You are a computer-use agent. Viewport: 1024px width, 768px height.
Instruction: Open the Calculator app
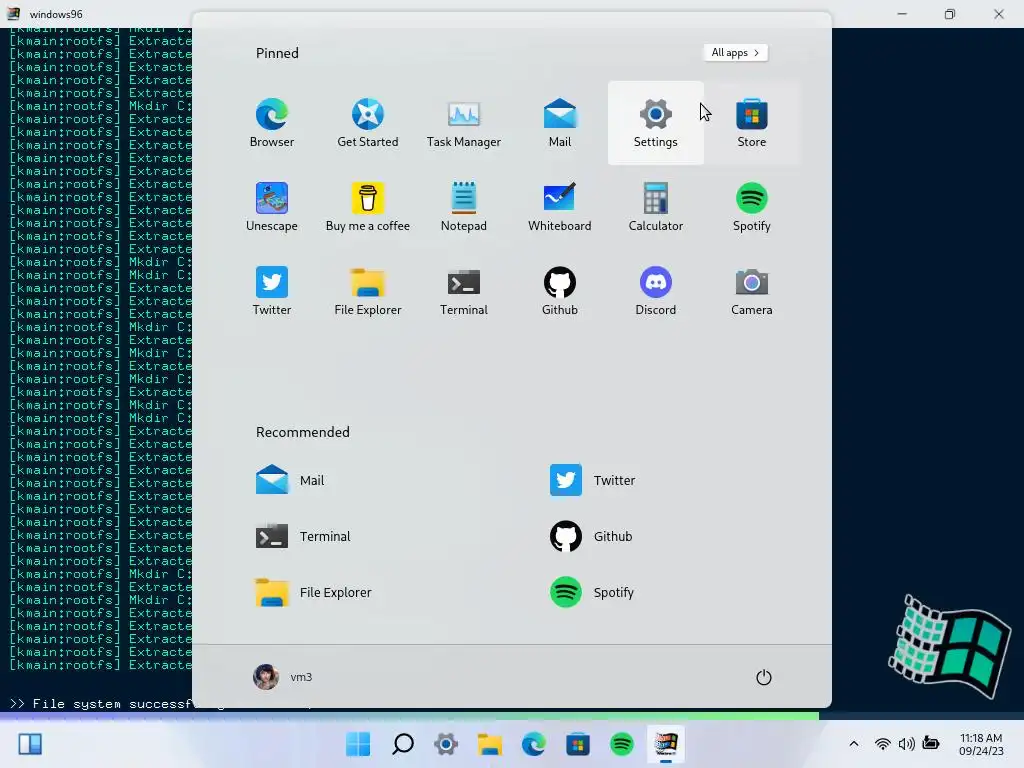[x=656, y=207]
